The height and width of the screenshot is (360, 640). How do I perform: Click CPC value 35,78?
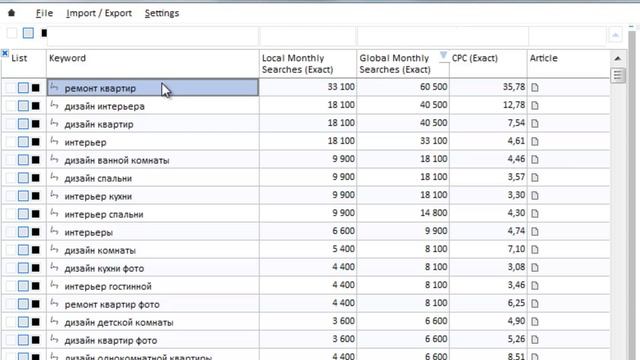(514, 87)
